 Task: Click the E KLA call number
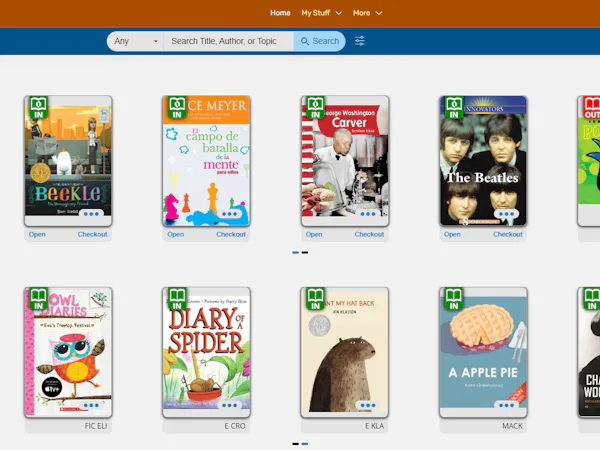click(375, 426)
